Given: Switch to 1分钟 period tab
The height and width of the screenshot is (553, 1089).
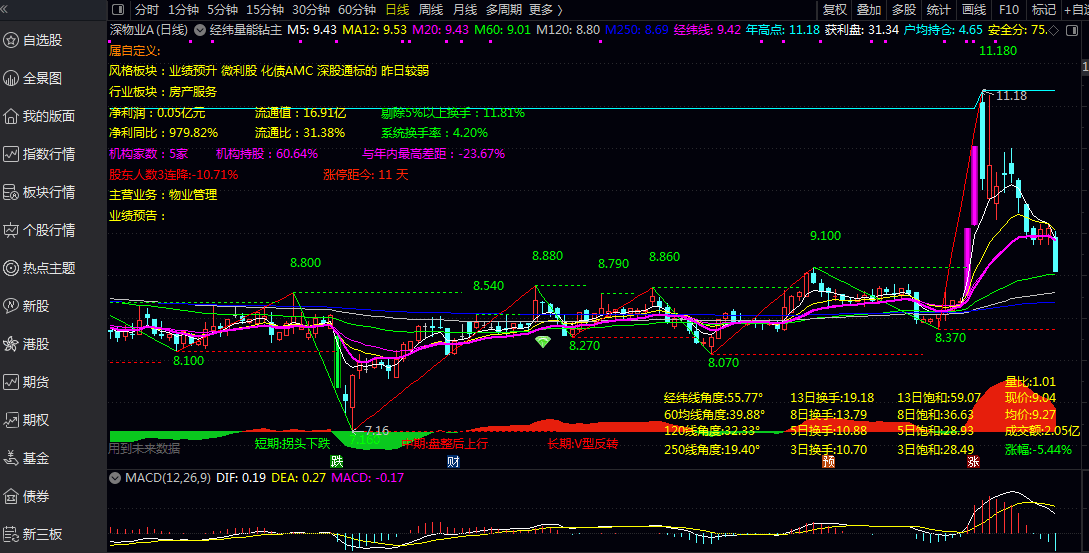Looking at the screenshot, I should click(x=183, y=10).
